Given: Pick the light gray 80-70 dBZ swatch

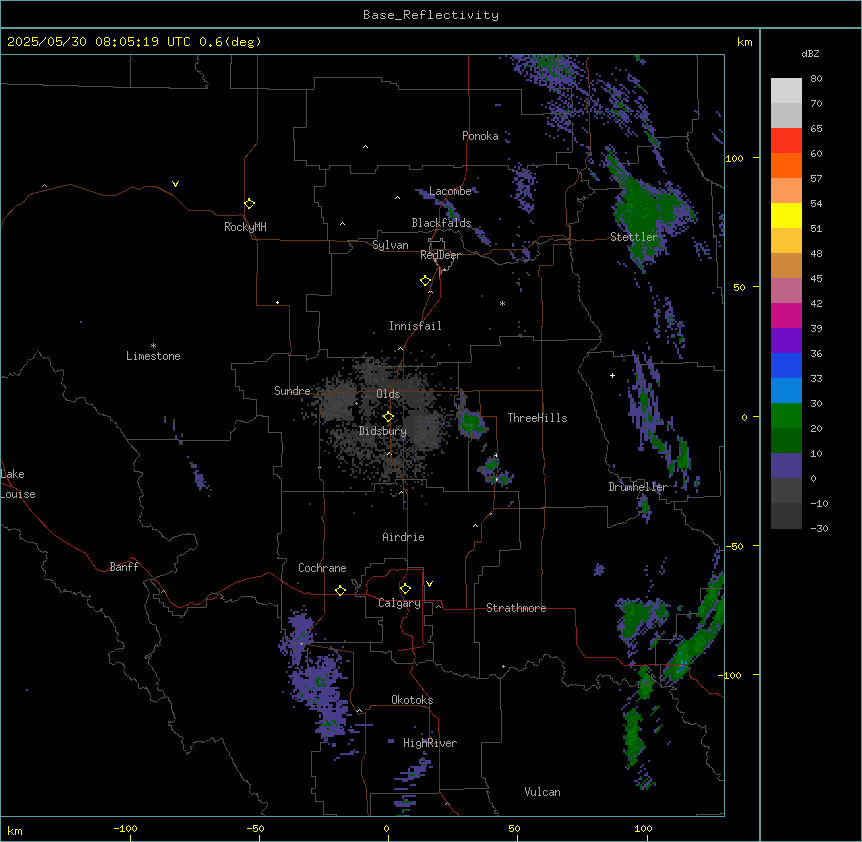Looking at the screenshot, I should tap(786, 91).
